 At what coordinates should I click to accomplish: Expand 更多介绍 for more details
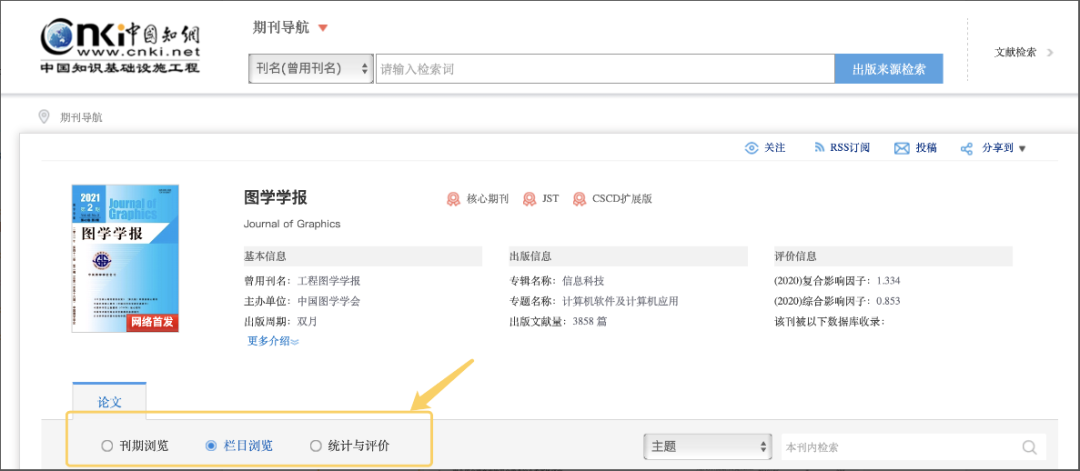tap(273, 341)
